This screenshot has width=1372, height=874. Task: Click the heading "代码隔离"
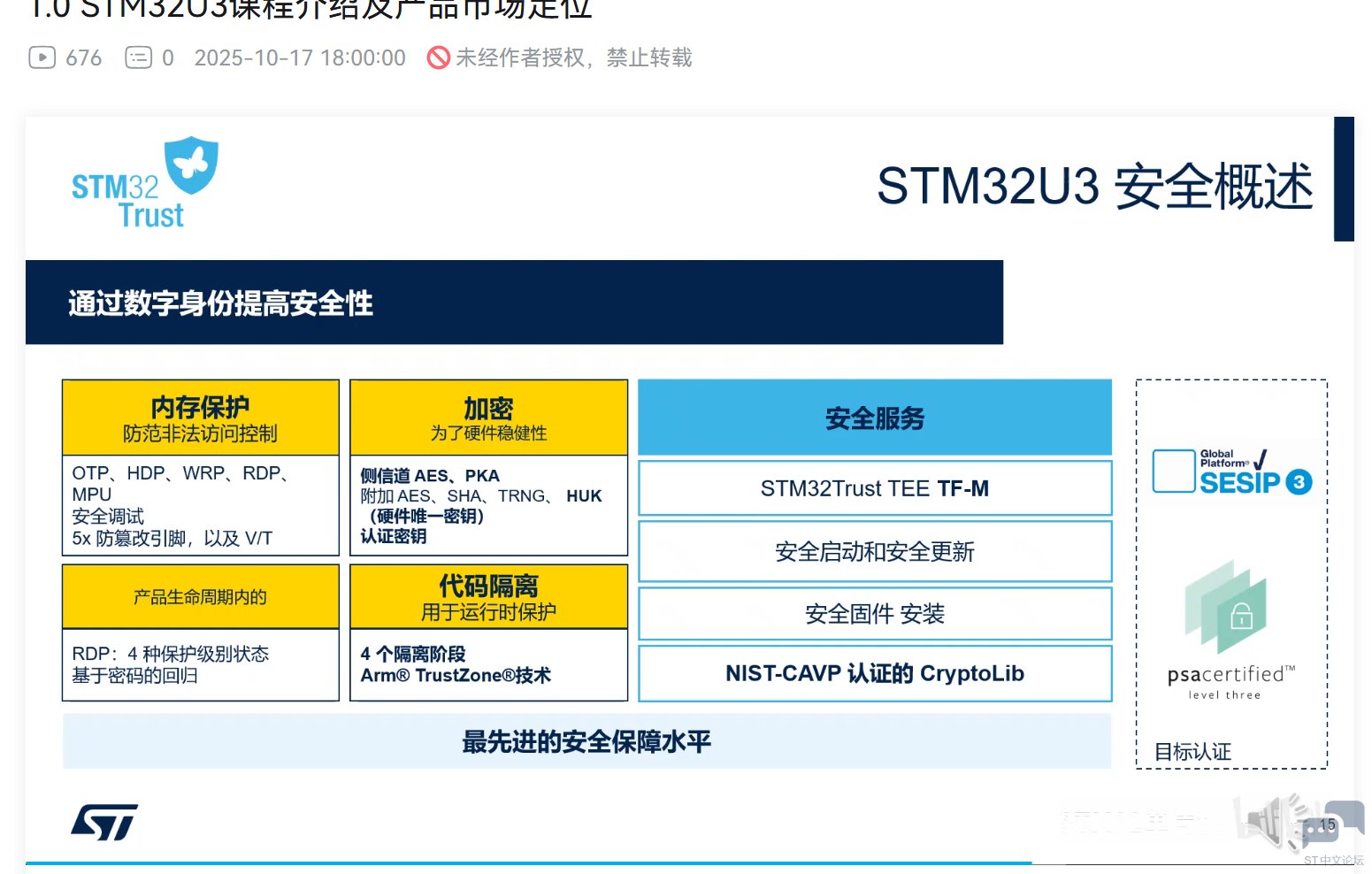tap(489, 586)
